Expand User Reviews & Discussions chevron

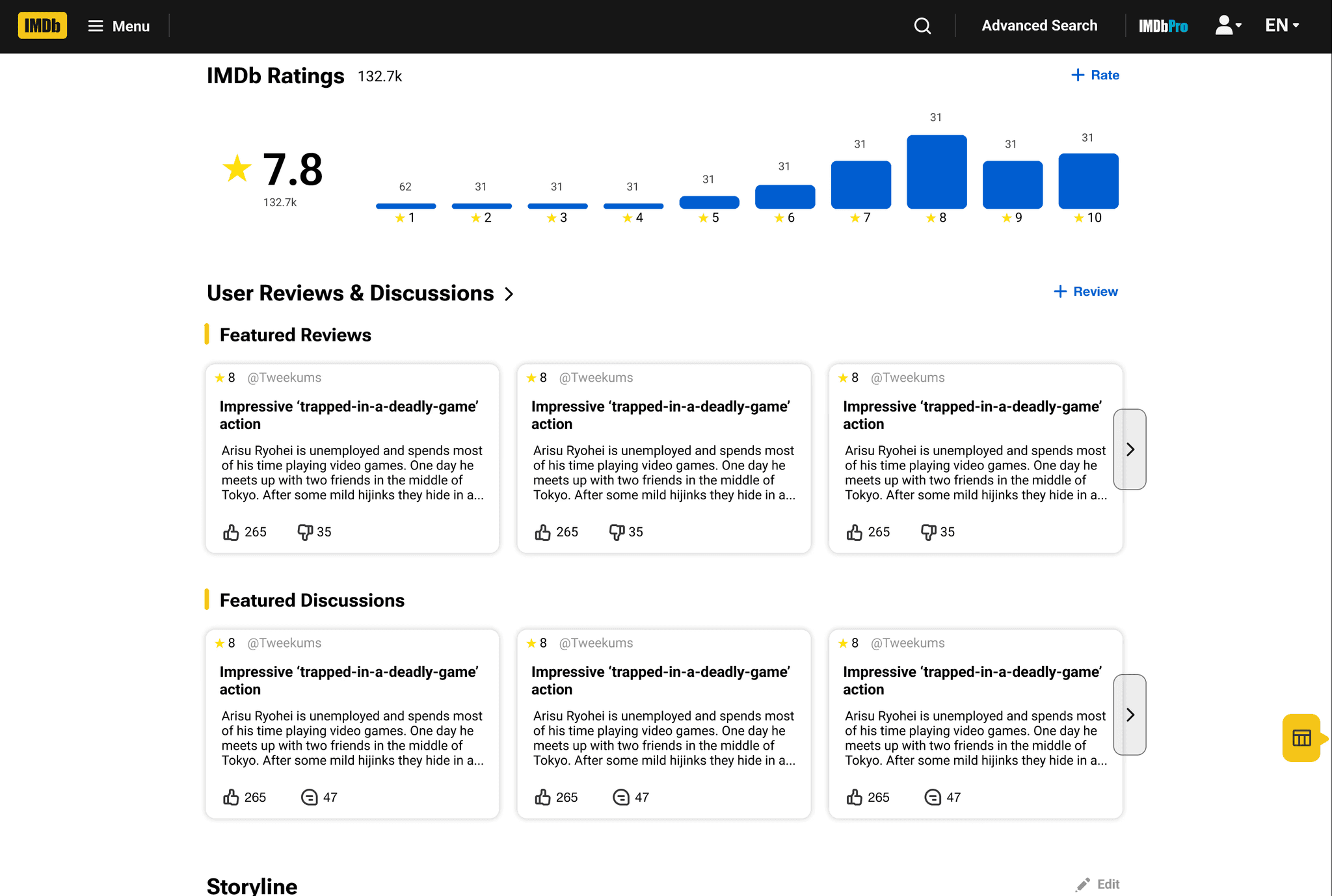(x=509, y=294)
